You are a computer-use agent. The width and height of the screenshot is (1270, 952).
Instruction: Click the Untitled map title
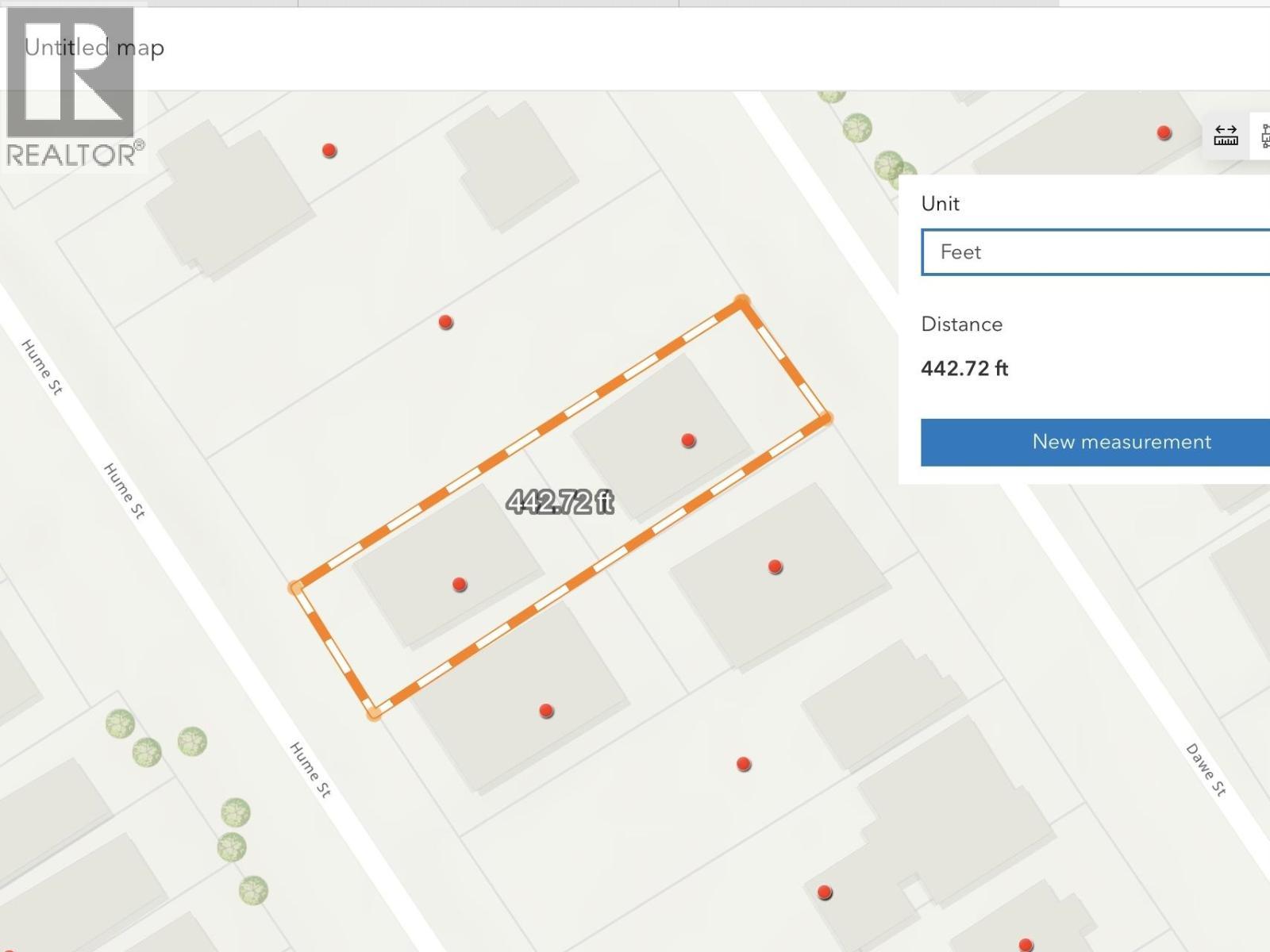click(94, 48)
